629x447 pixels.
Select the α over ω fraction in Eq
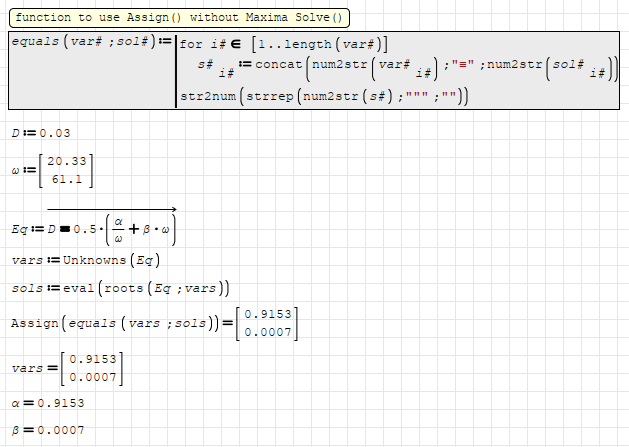(x=119, y=229)
